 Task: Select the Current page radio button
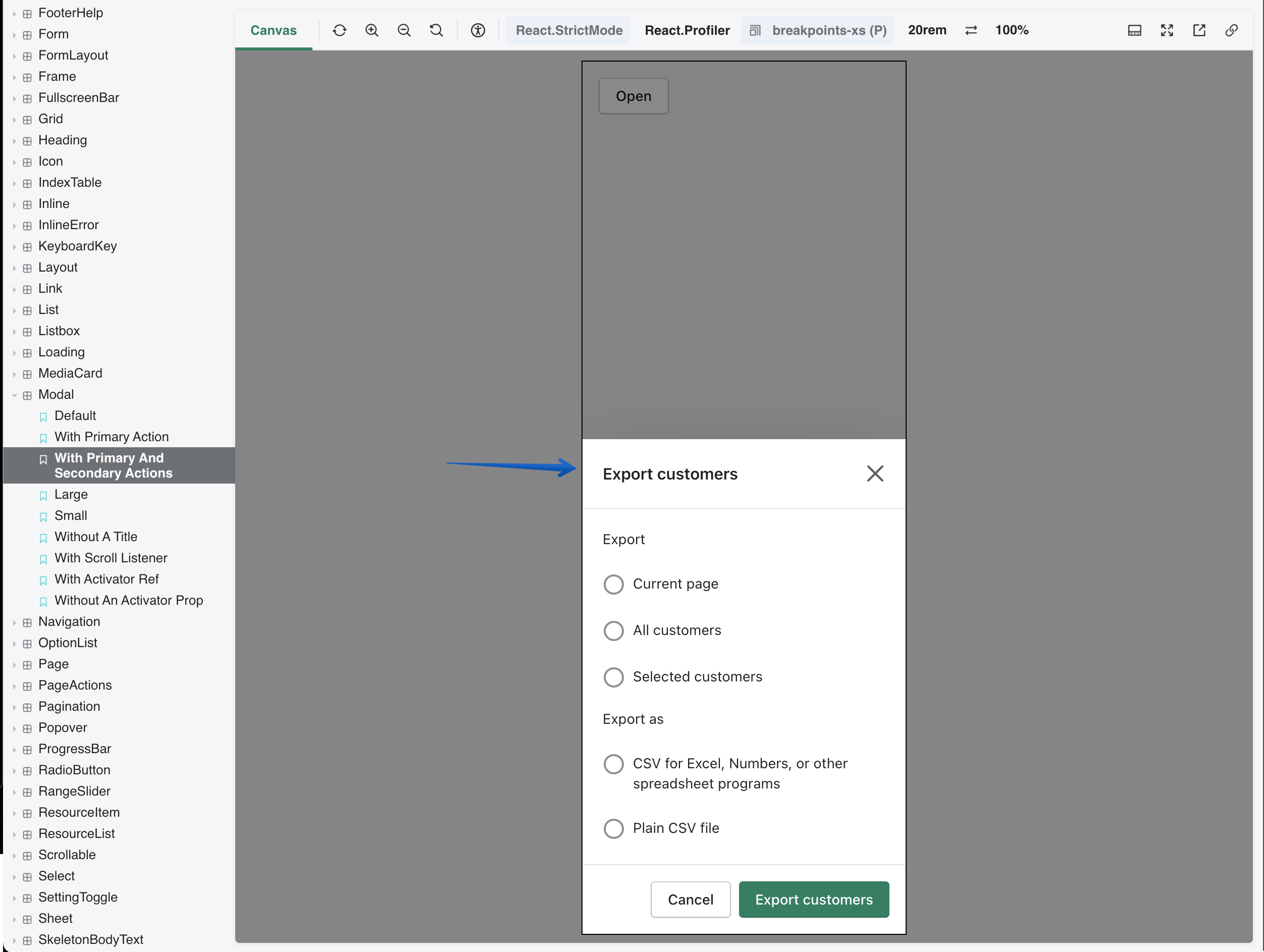point(613,584)
